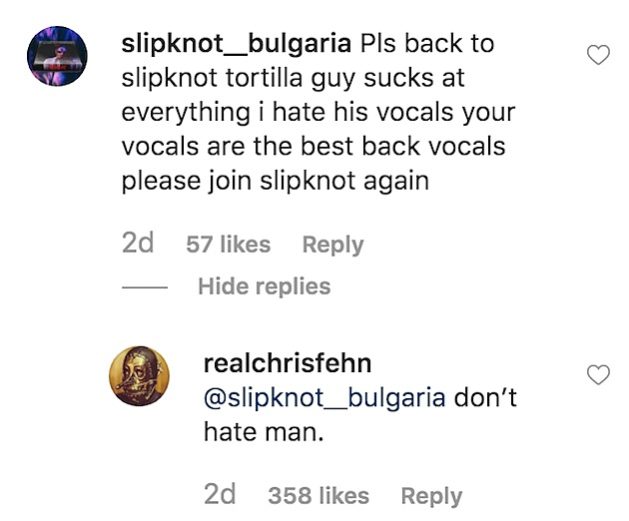Click the horizontal line beside Hide replies

pos(144,287)
